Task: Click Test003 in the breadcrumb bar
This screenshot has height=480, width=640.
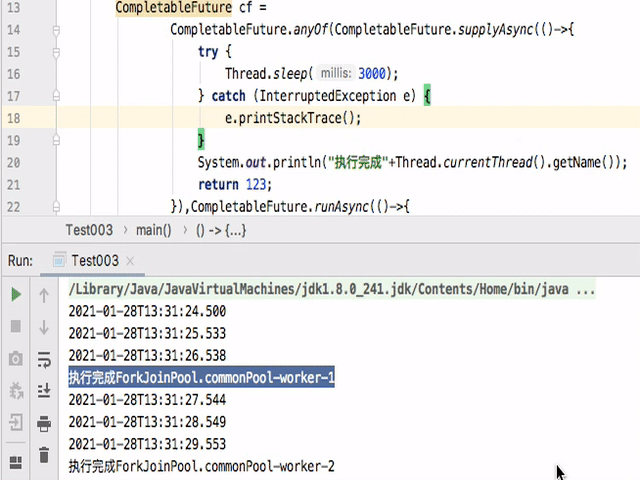Action: click(x=89, y=230)
